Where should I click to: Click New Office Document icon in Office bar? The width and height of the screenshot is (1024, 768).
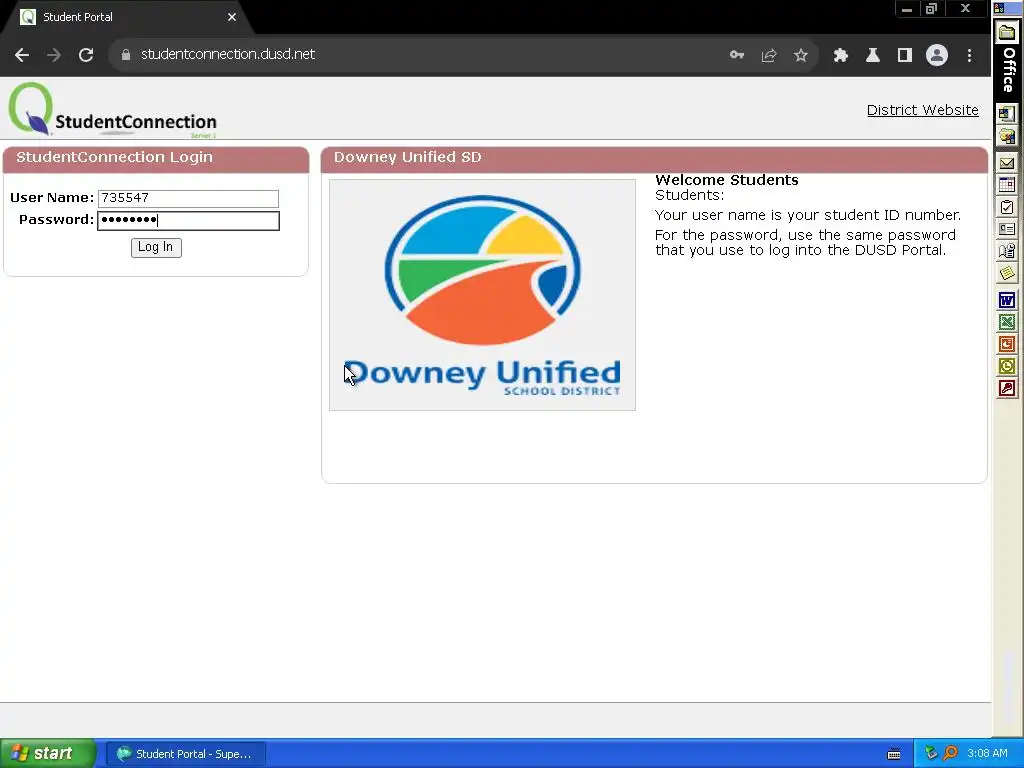click(x=1006, y=114)
